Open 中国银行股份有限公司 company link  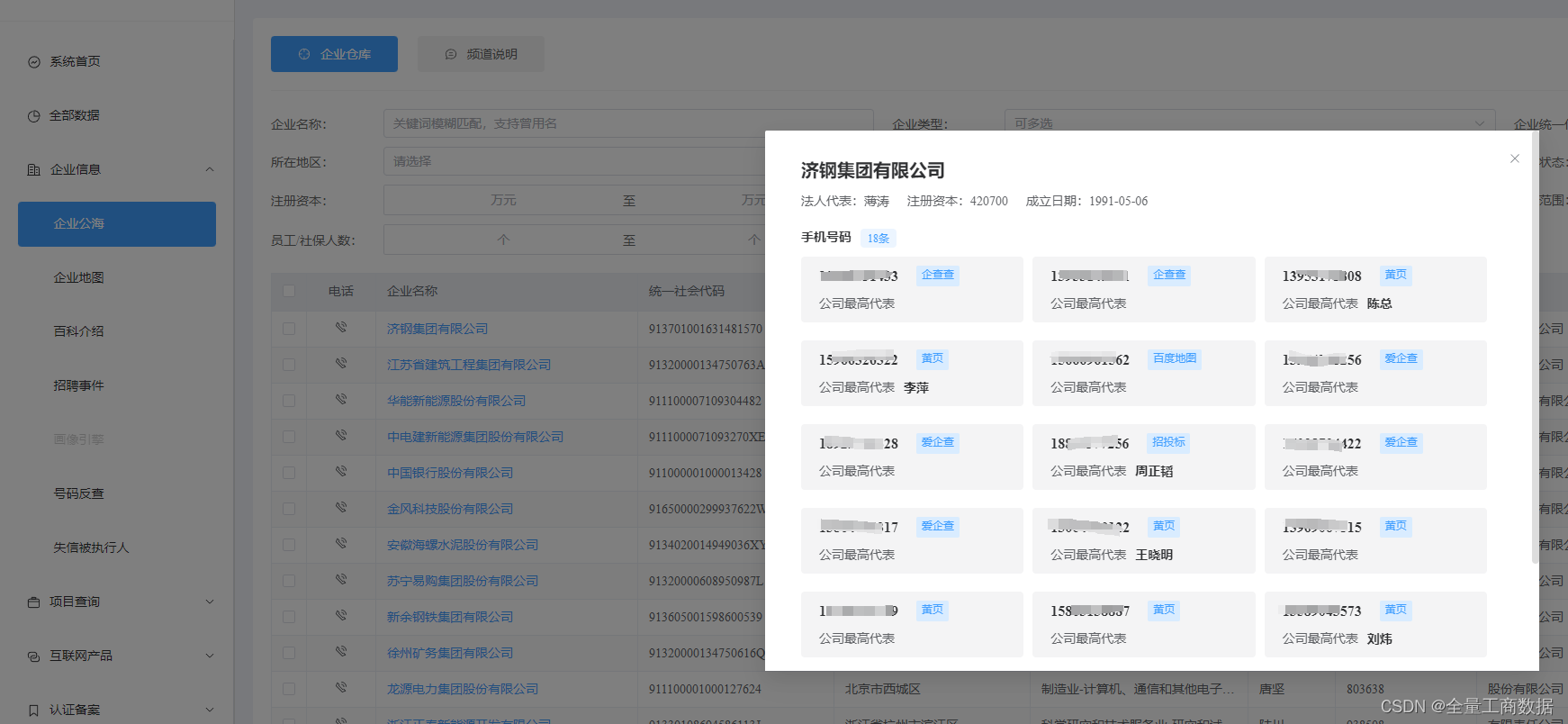tap(450, 473)
